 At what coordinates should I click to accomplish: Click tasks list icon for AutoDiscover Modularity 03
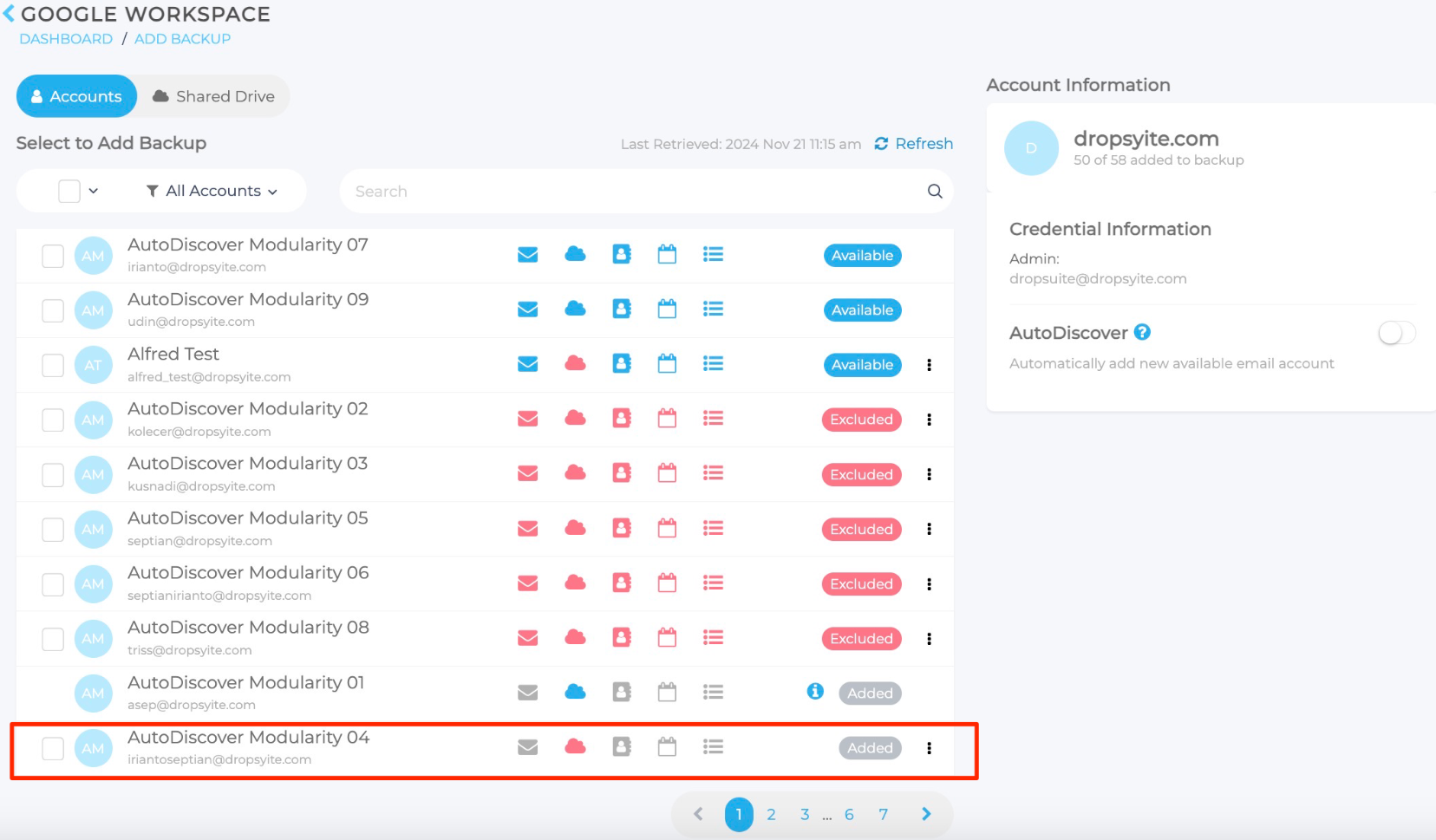pos(713,473)
